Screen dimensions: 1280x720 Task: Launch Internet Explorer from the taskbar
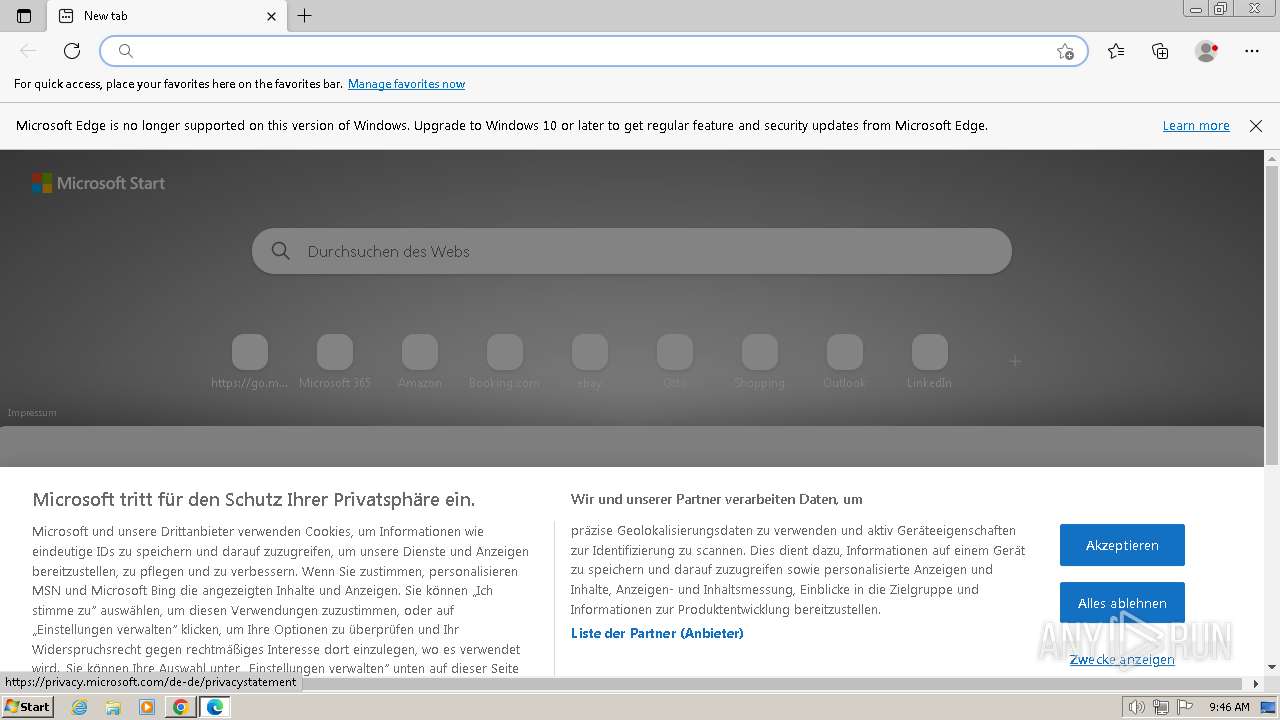[x=80, y=707]
